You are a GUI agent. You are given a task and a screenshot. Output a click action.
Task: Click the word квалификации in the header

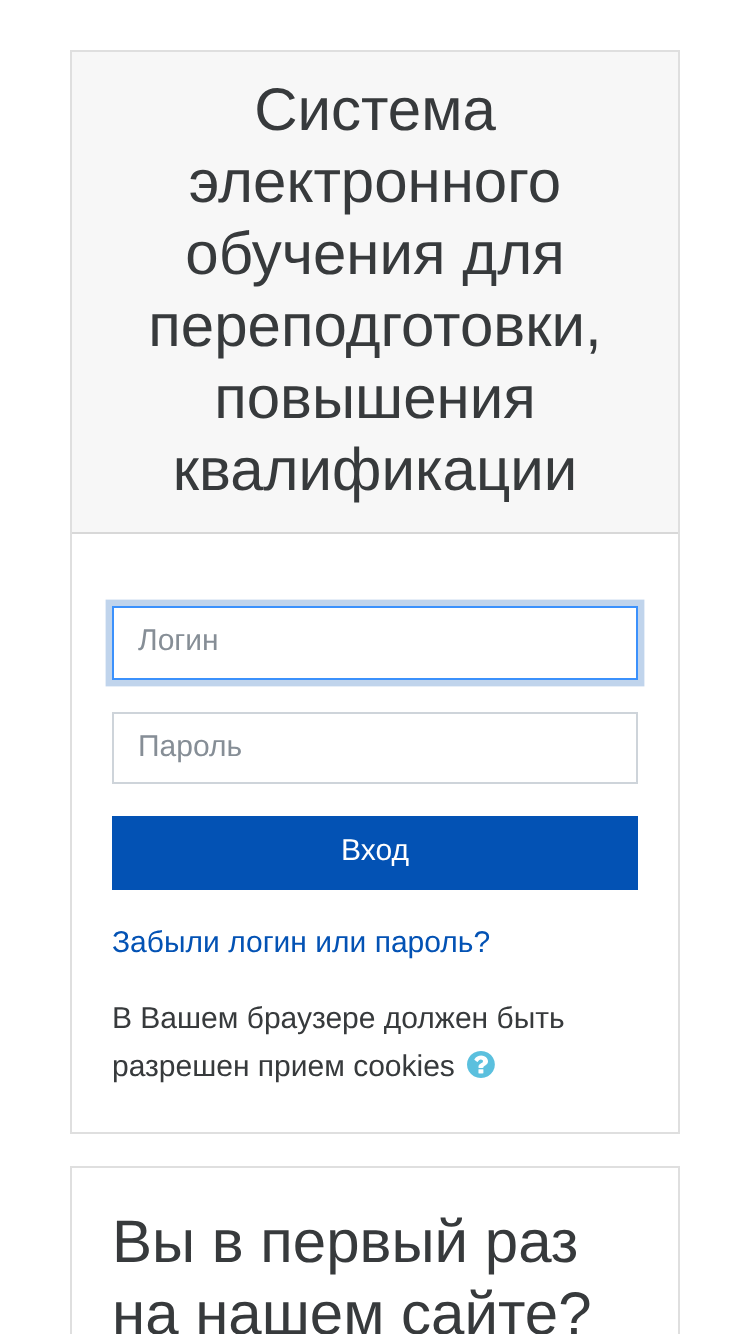[375, 471]
